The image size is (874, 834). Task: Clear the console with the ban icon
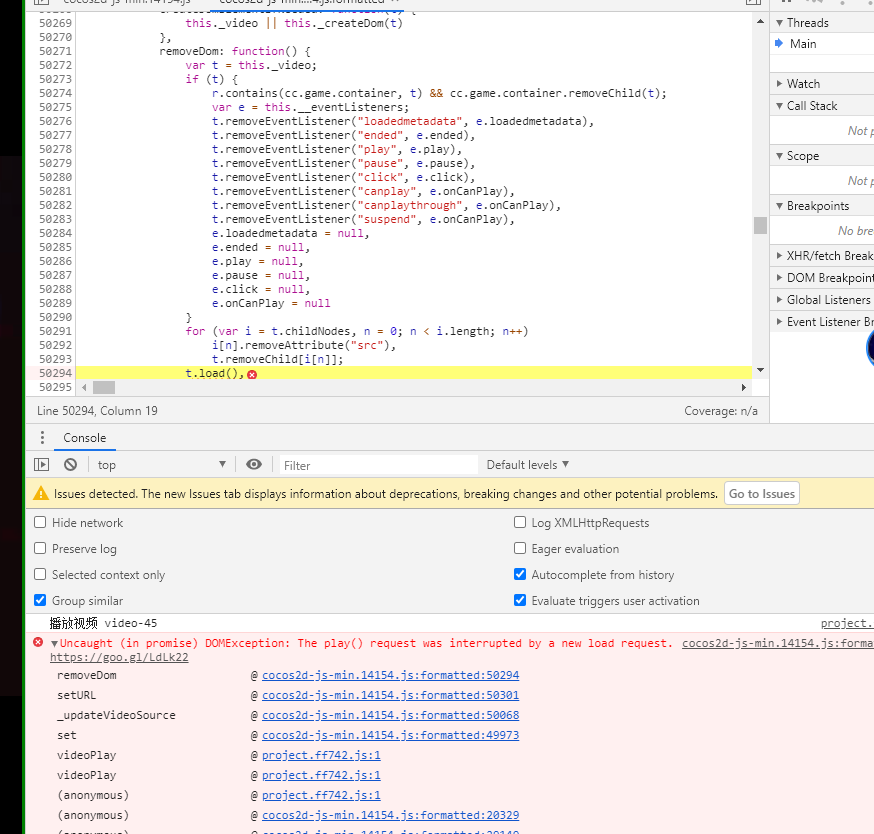(x=70, y=464)
